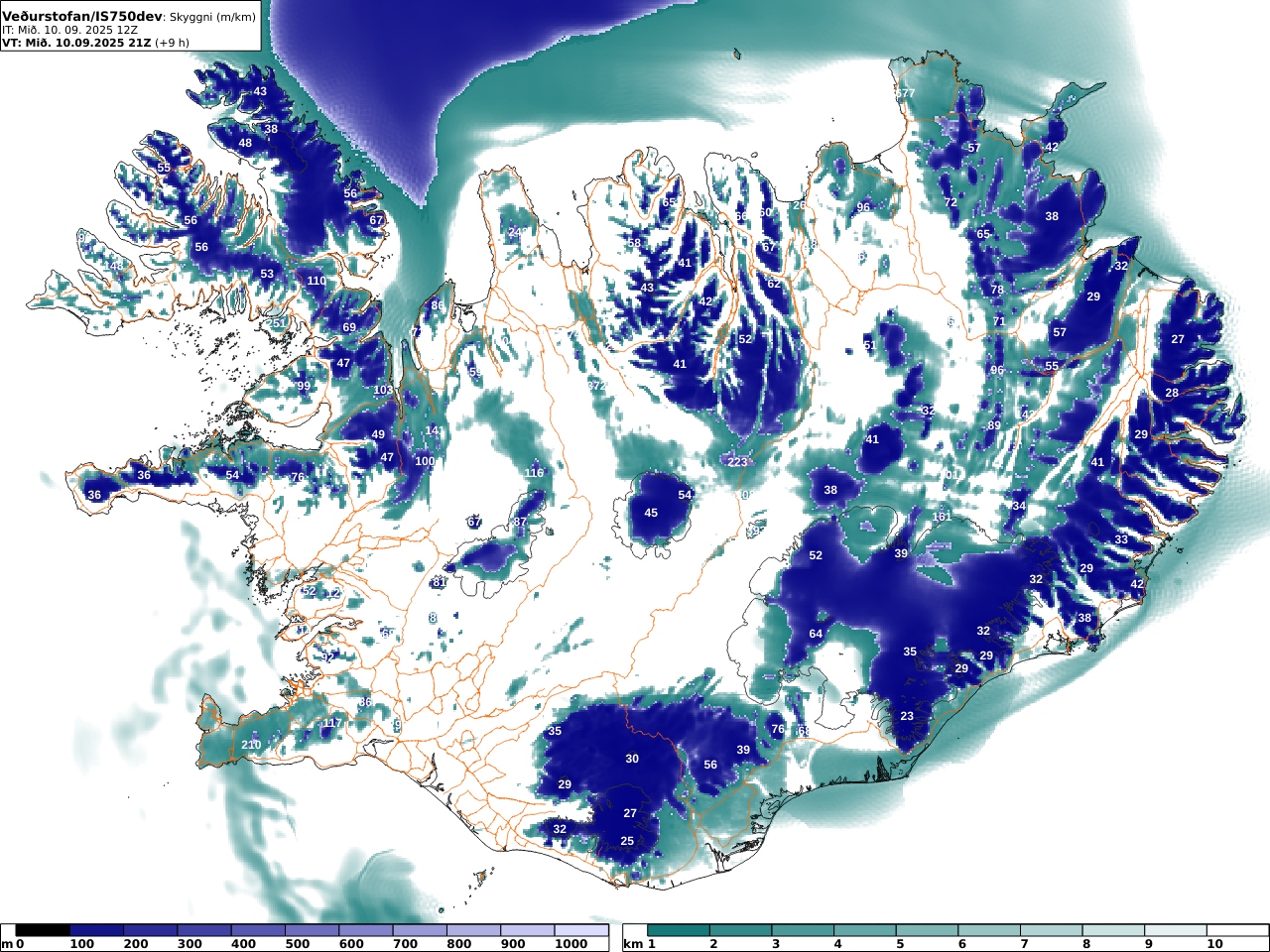Select the 300 tick label in the metre legend
The width and height of the screenshot is (1270, 952).
(x=190, y=944)
